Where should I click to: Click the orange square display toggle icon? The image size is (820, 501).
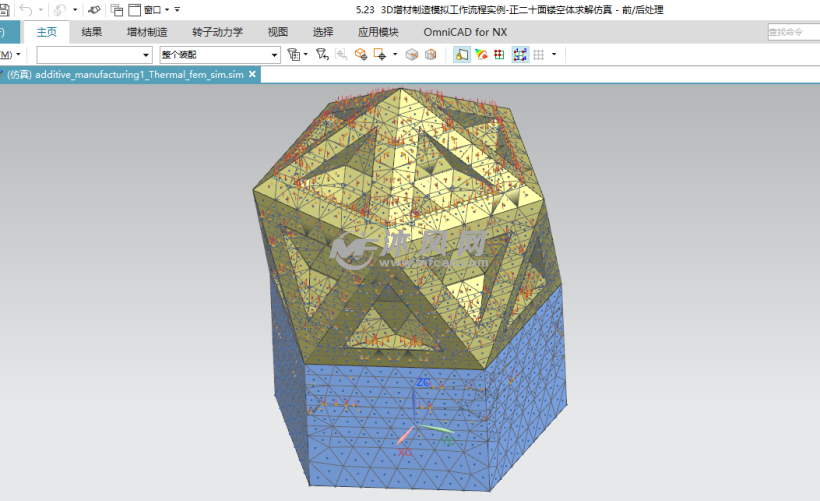pyautogui.click(x=380, y=54)
